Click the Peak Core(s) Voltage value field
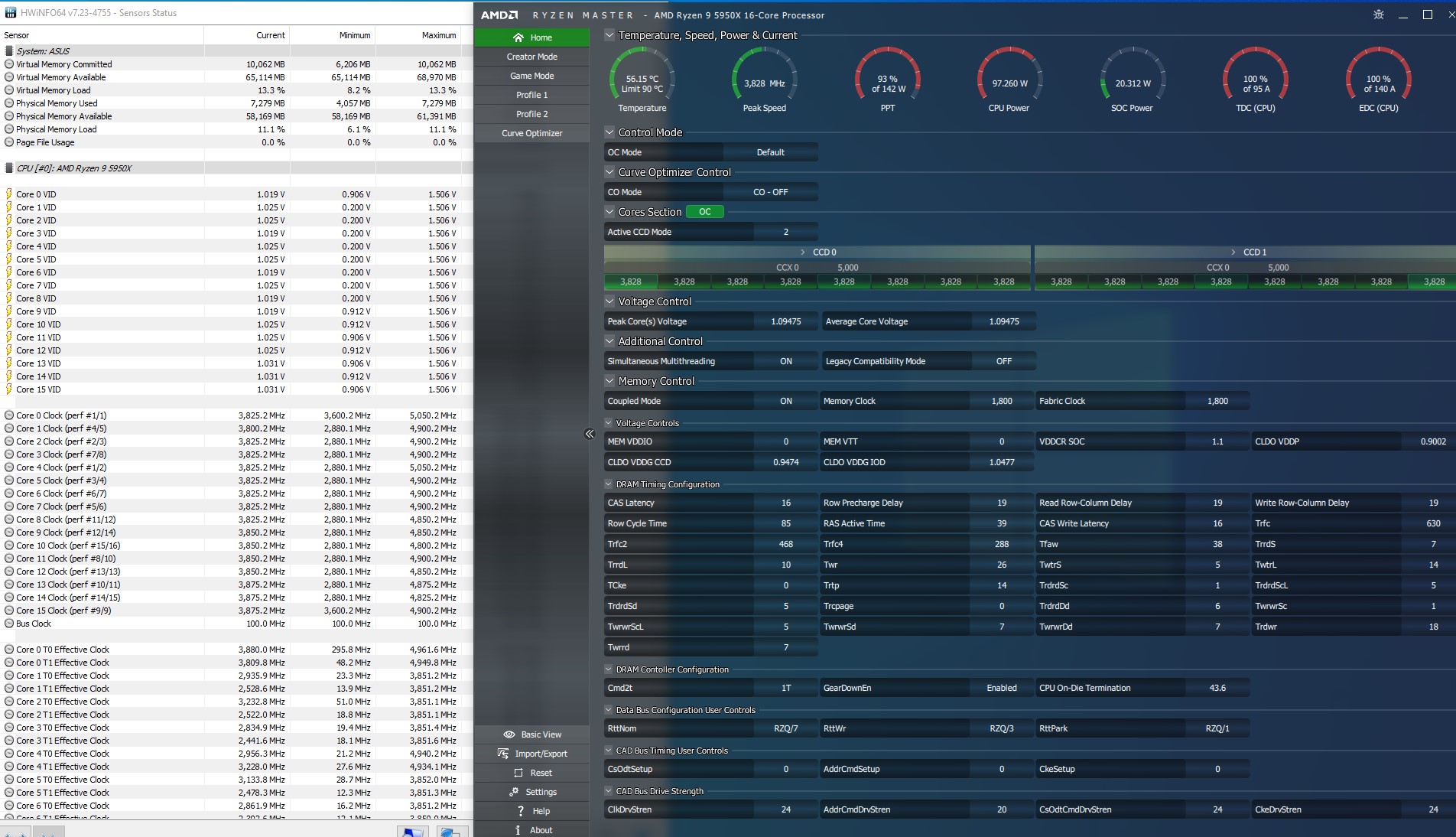Image resolution: width=1456 pixels, height=837 pixels. pos(785,321)
